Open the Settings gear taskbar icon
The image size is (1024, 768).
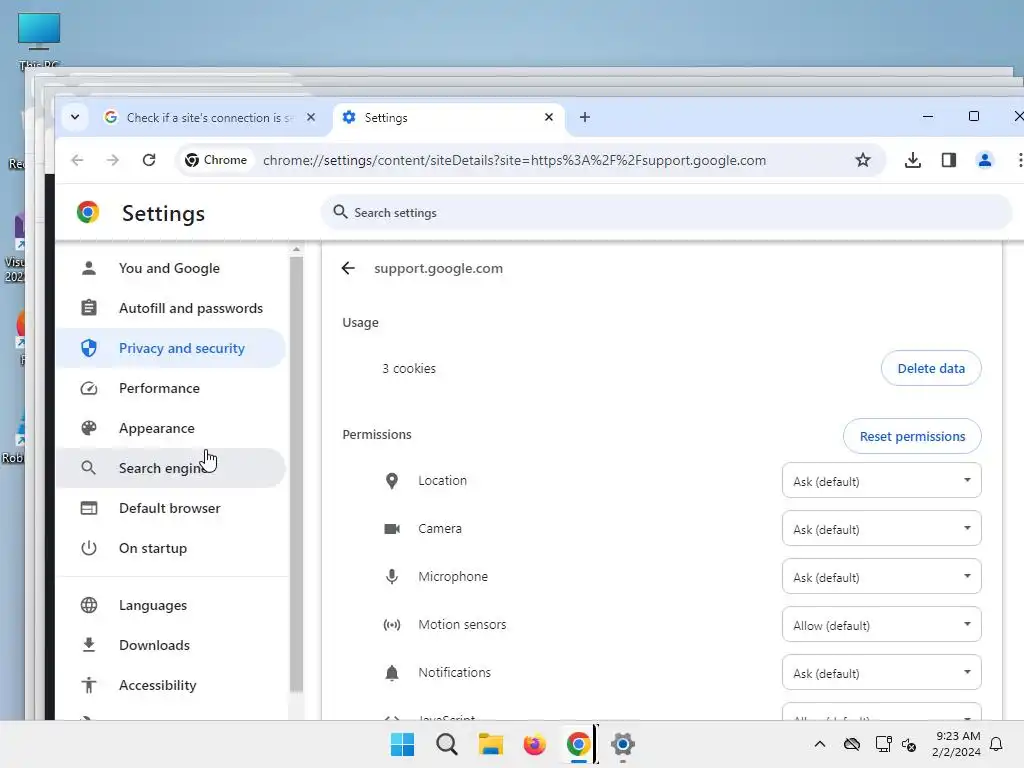623,744
